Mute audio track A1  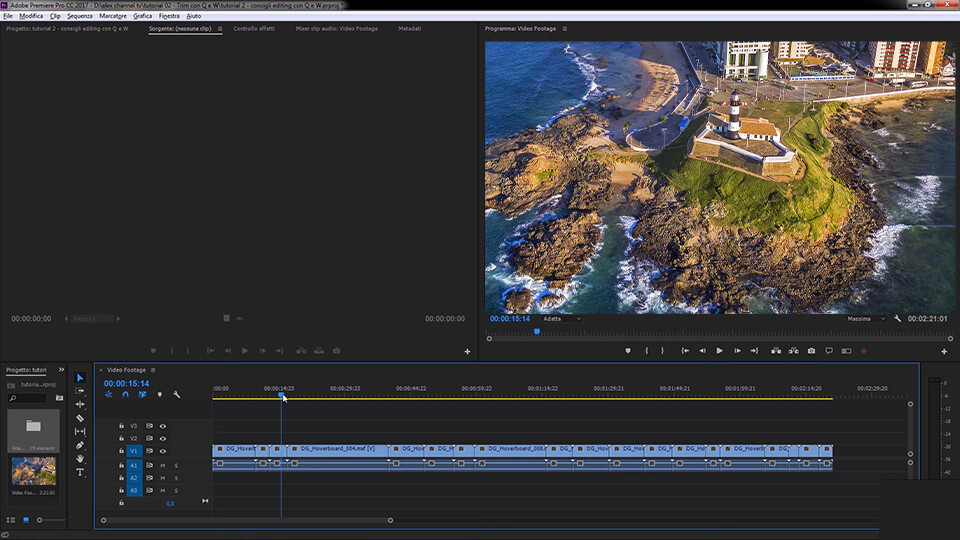[163, 466]
